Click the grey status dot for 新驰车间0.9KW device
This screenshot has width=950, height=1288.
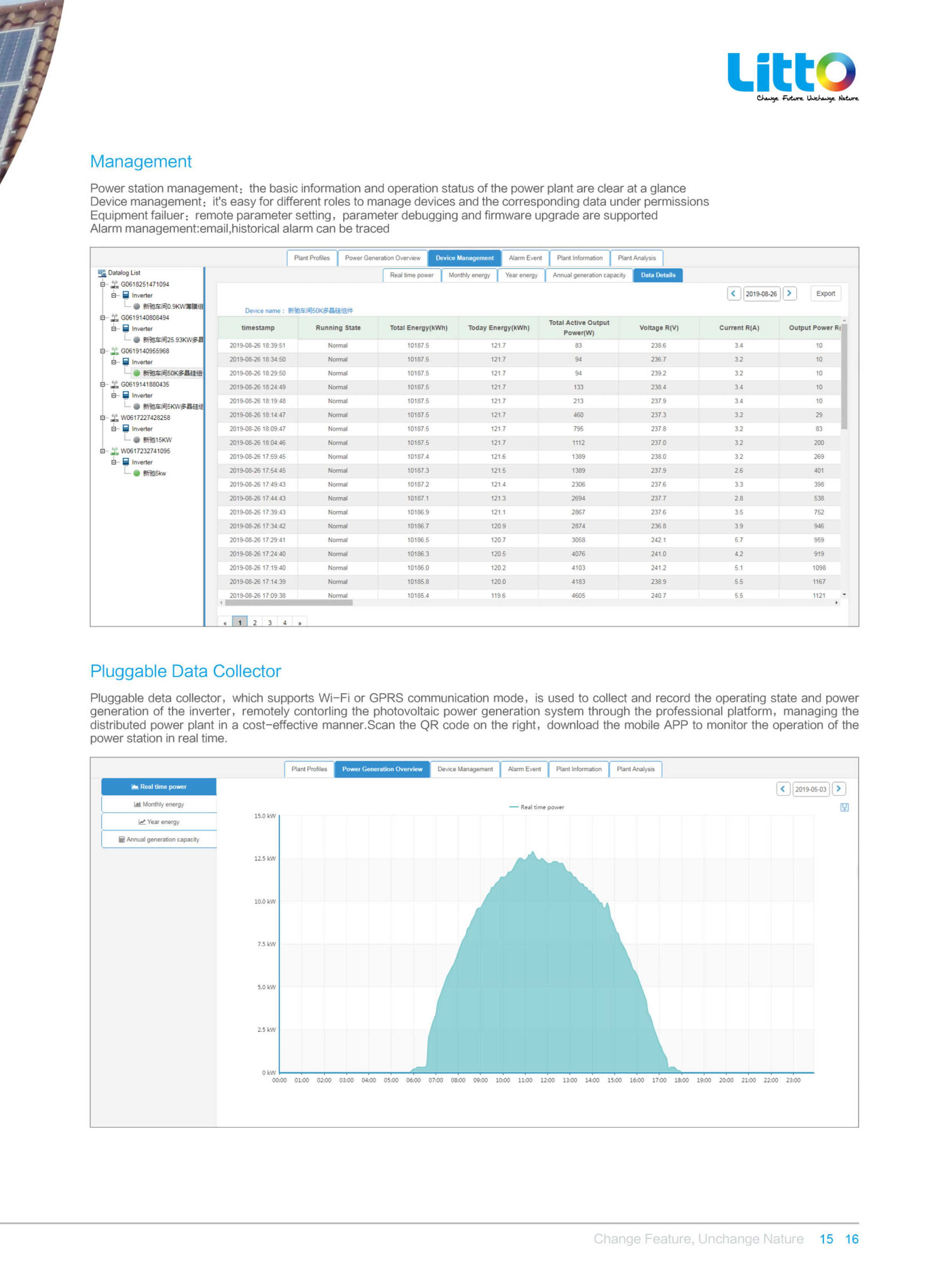pos(137,307)
